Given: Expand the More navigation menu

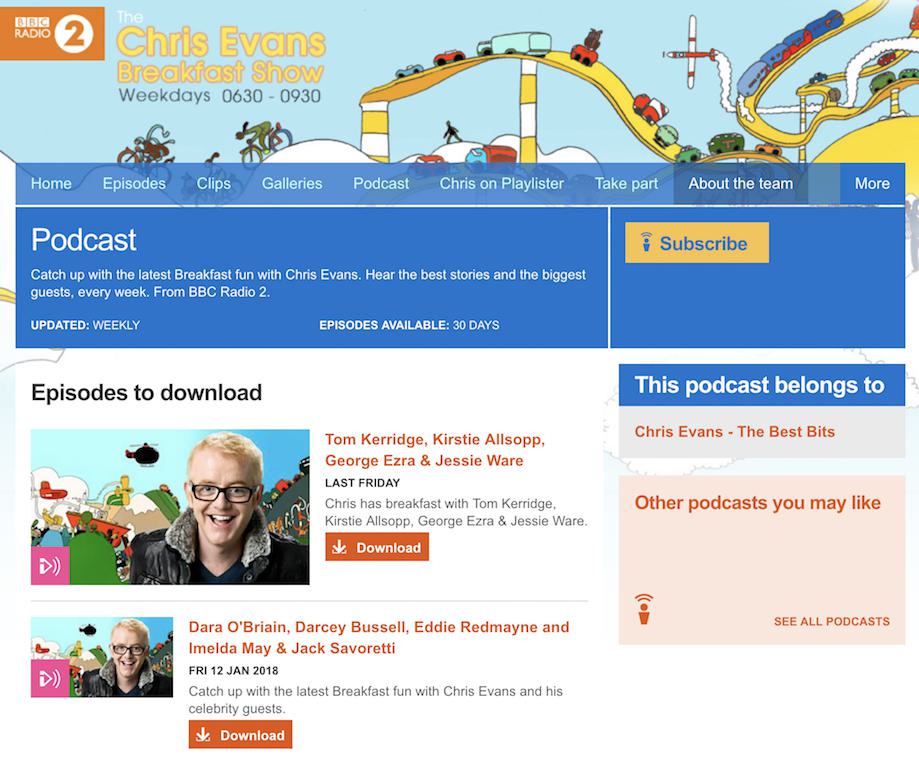Looking at the screenshot, I should (871, 183).
